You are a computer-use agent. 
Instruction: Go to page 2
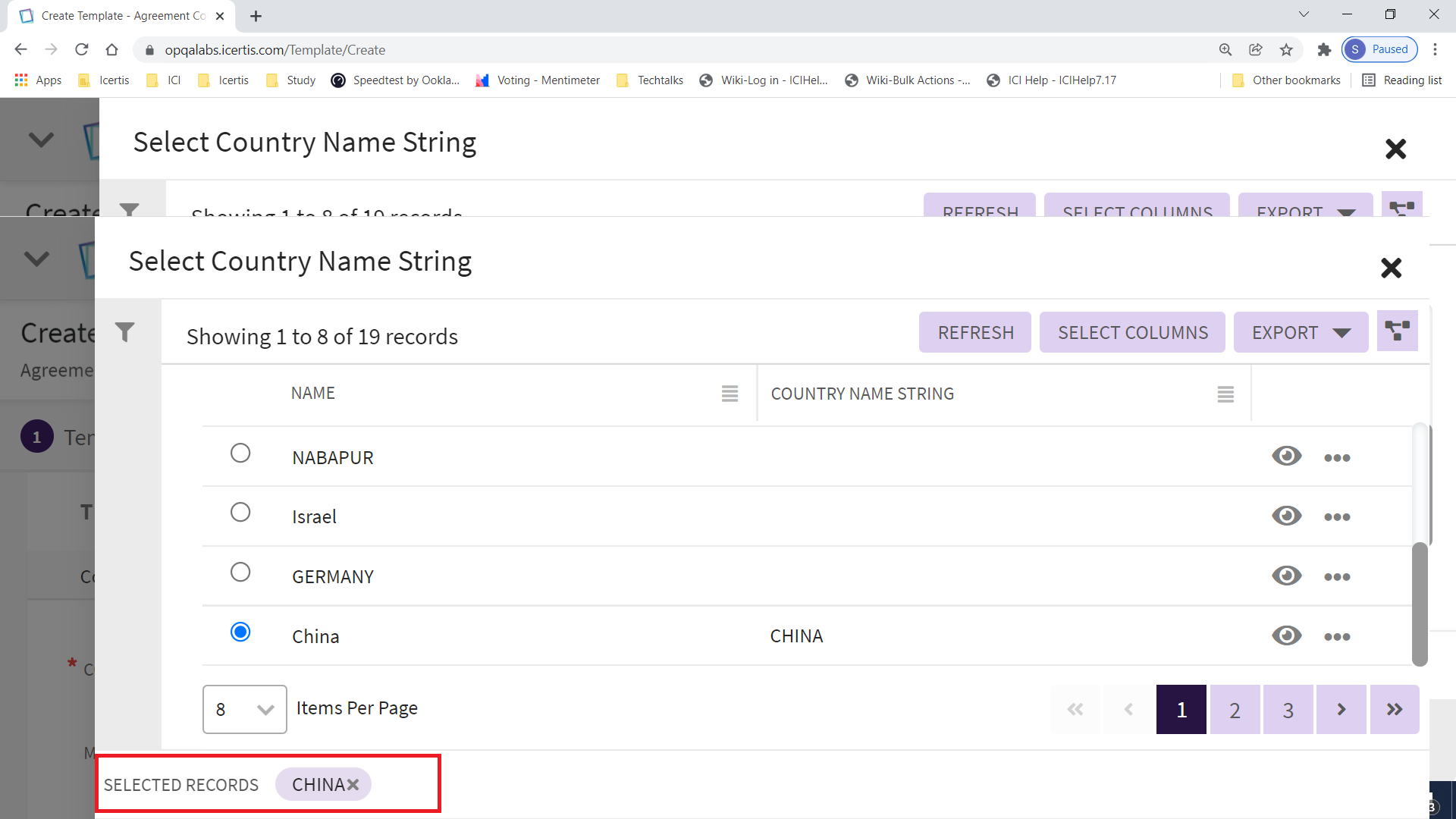(1235, 709)
